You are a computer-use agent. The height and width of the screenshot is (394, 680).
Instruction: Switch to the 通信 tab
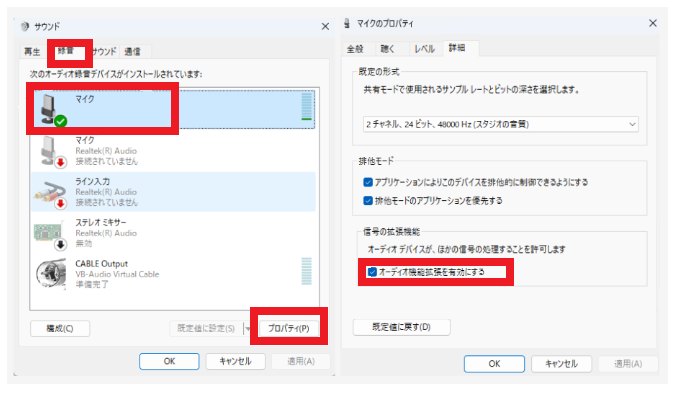point(133,52)
